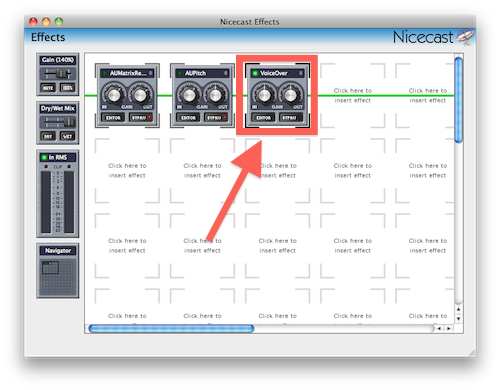Toggle the In RMS meter power LED
This screenshot has height=390, width=500.
(x=44, y=157)
